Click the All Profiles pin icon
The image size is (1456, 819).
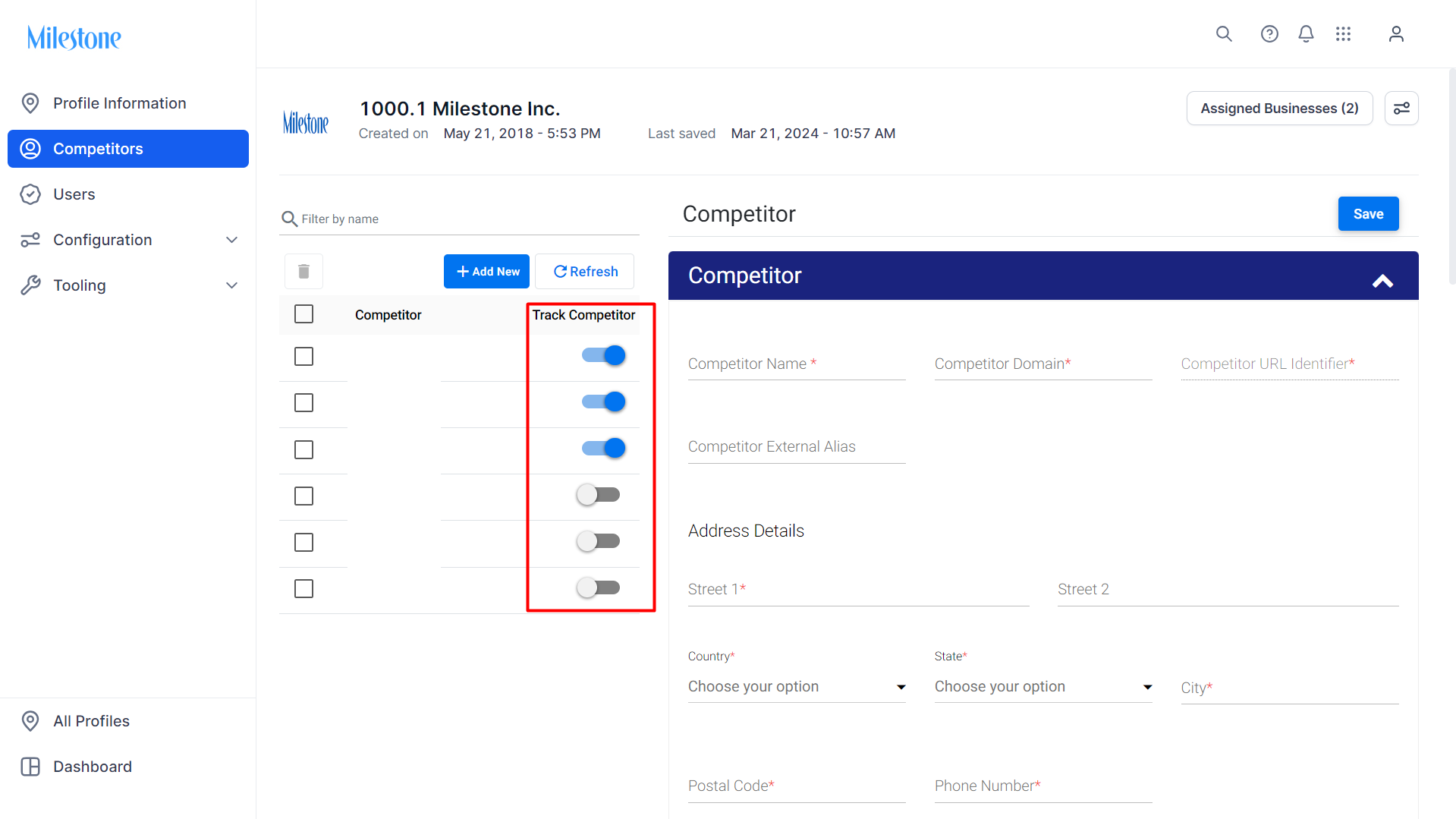pyautogui.click(x=30, y=721)
